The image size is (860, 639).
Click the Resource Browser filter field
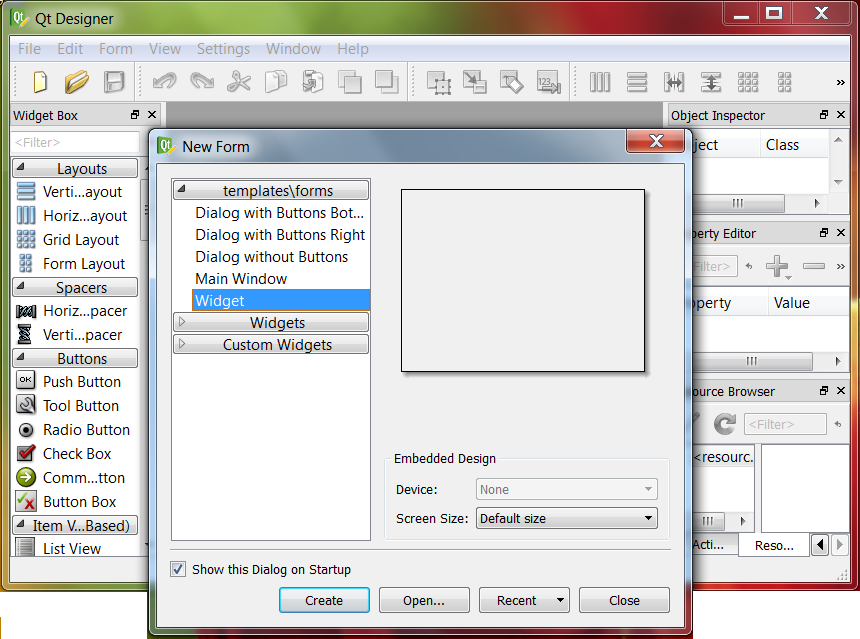pyautogui.click(x=785, y=424)
